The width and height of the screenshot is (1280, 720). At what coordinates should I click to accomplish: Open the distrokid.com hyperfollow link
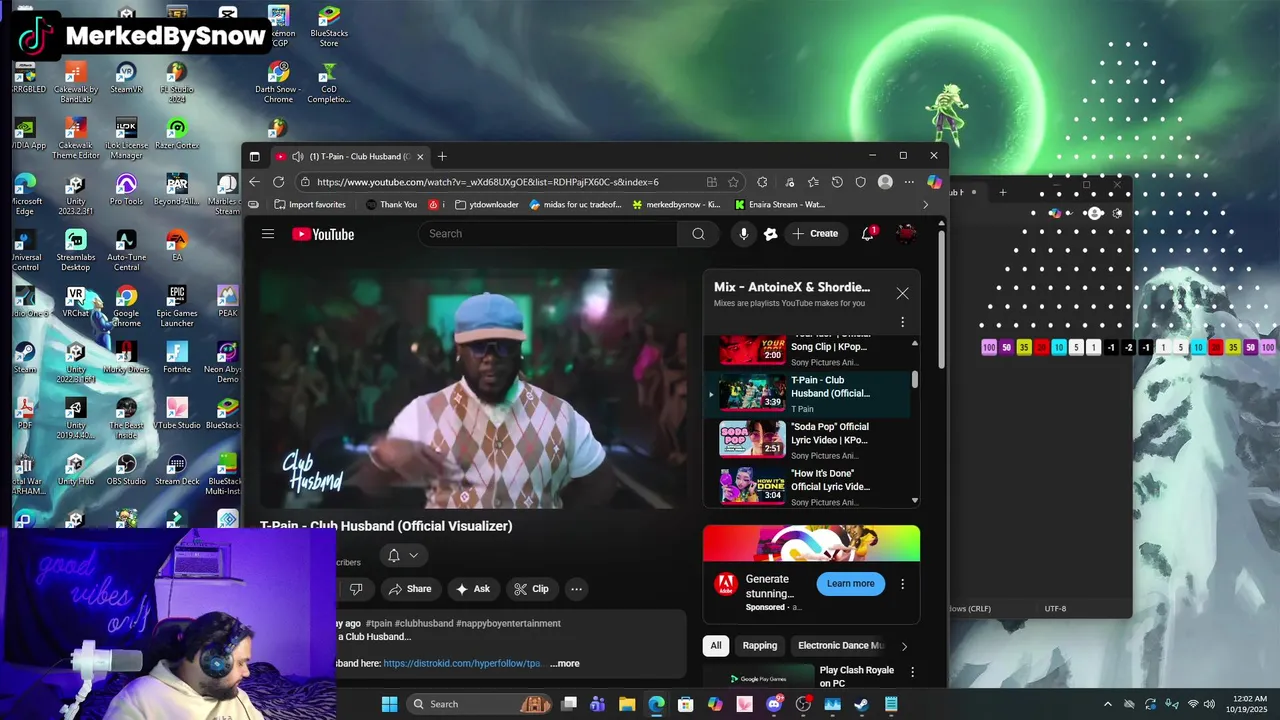tap(465, 663)
